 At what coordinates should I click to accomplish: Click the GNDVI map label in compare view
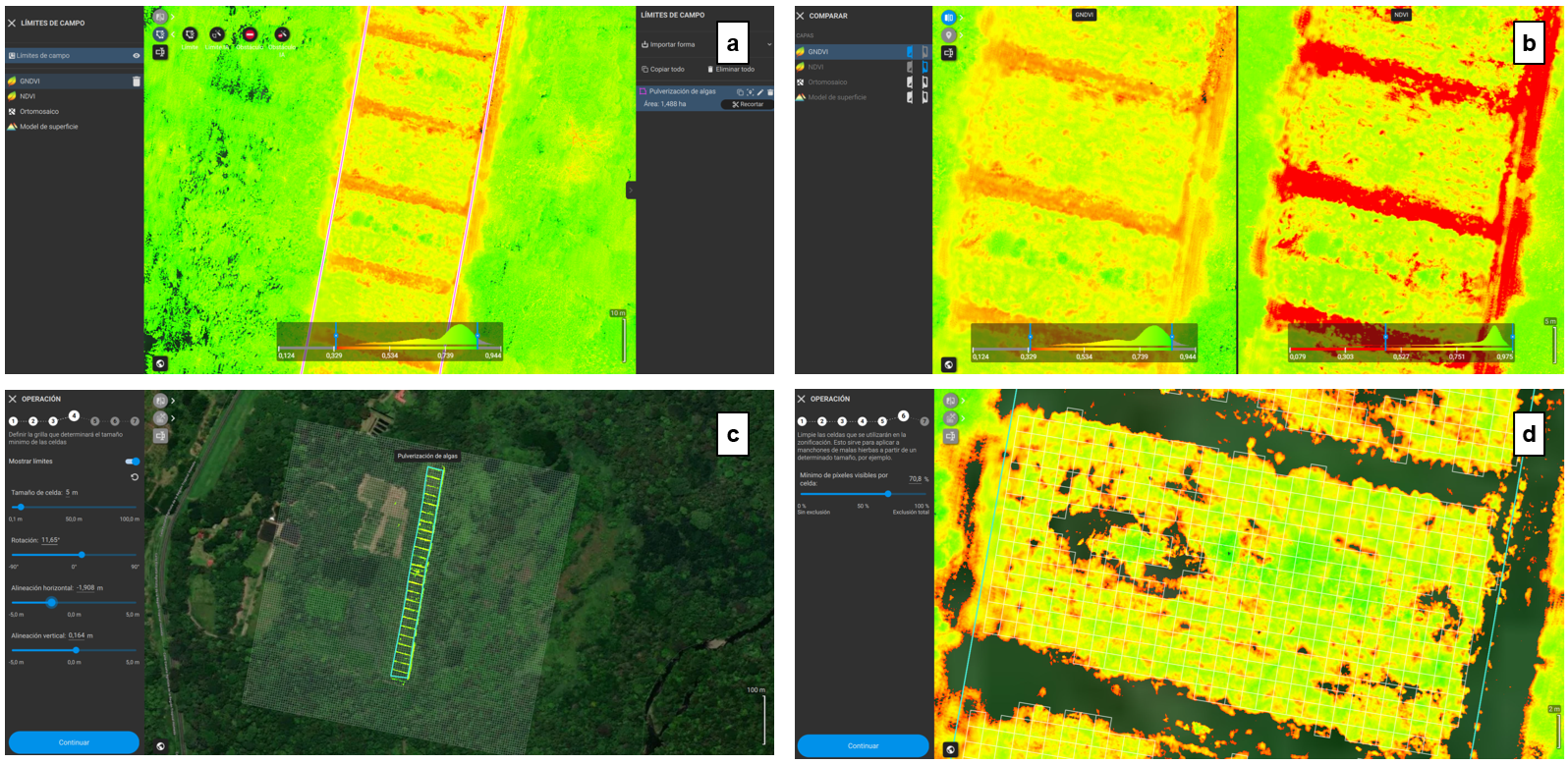click(x=1084, y=15)
